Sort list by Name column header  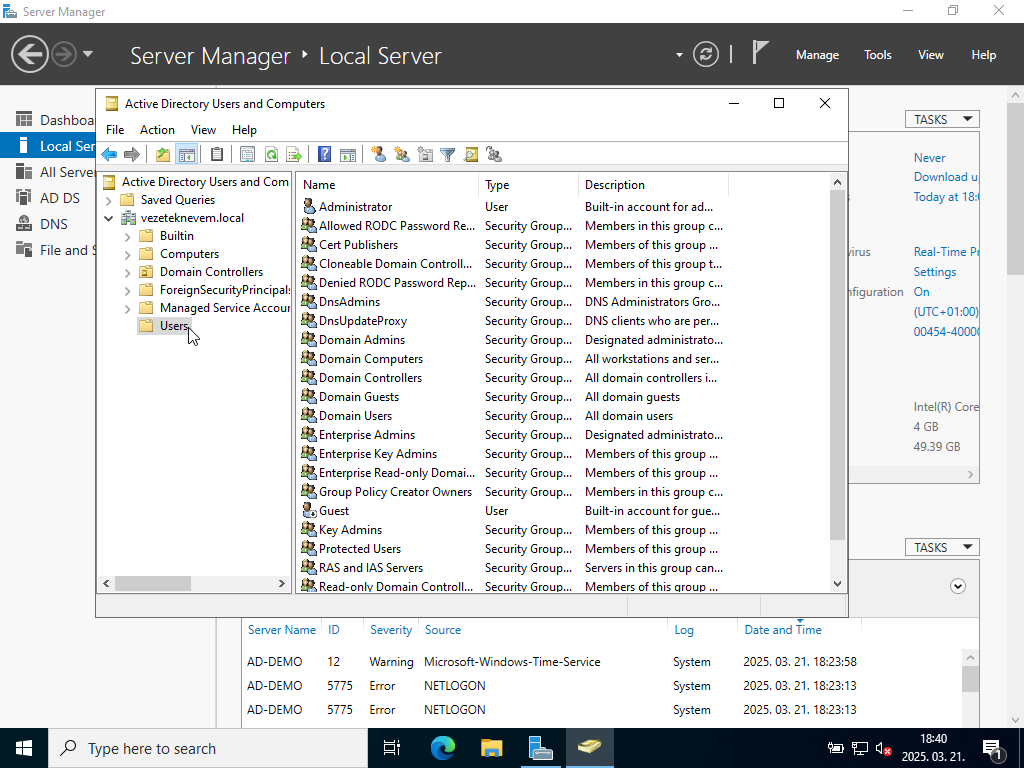[319, 185]
